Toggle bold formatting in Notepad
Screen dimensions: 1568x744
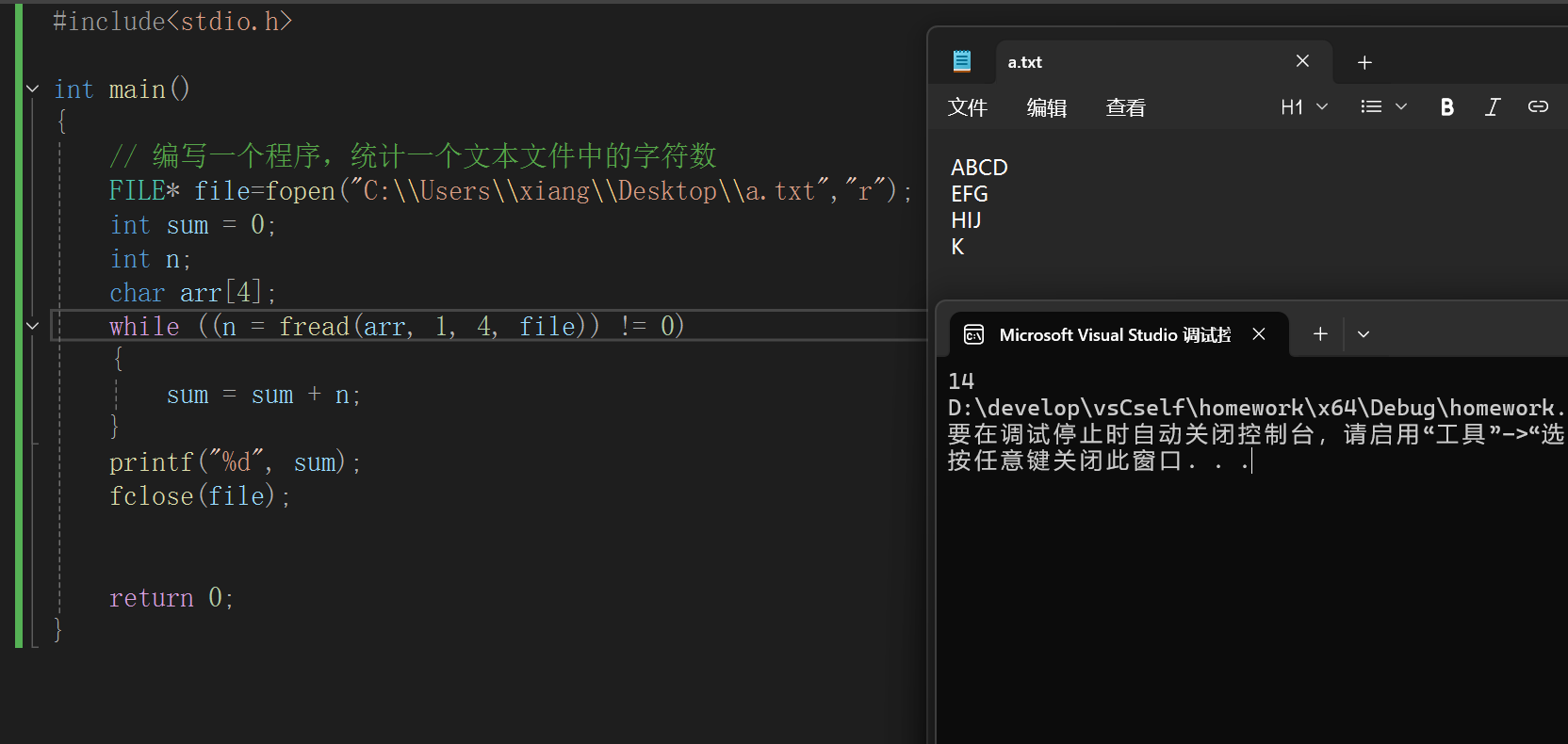1447,107
